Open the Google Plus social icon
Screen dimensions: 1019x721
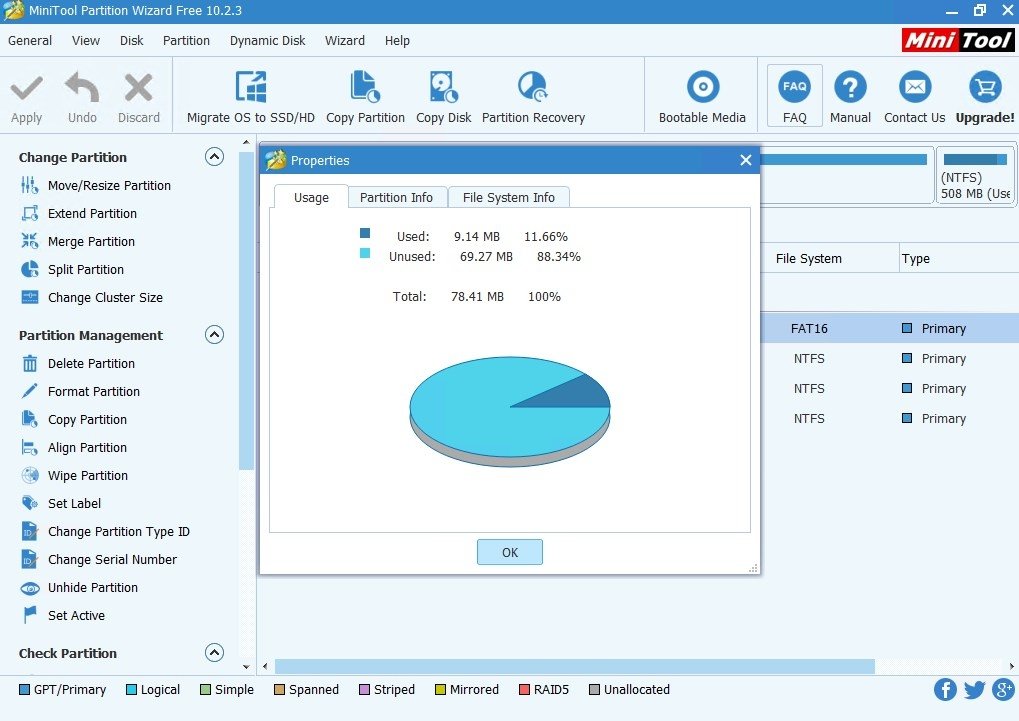tap(1004, 690)
